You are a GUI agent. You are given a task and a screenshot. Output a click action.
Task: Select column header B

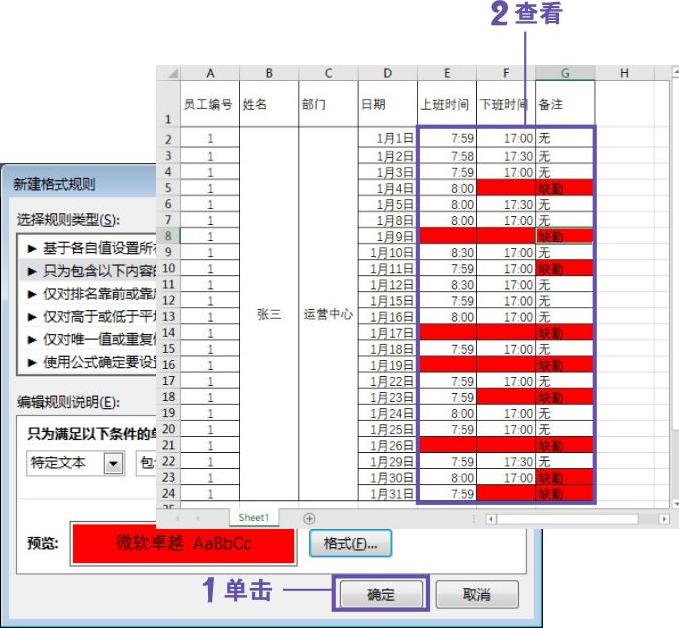[x=269, y=73]
